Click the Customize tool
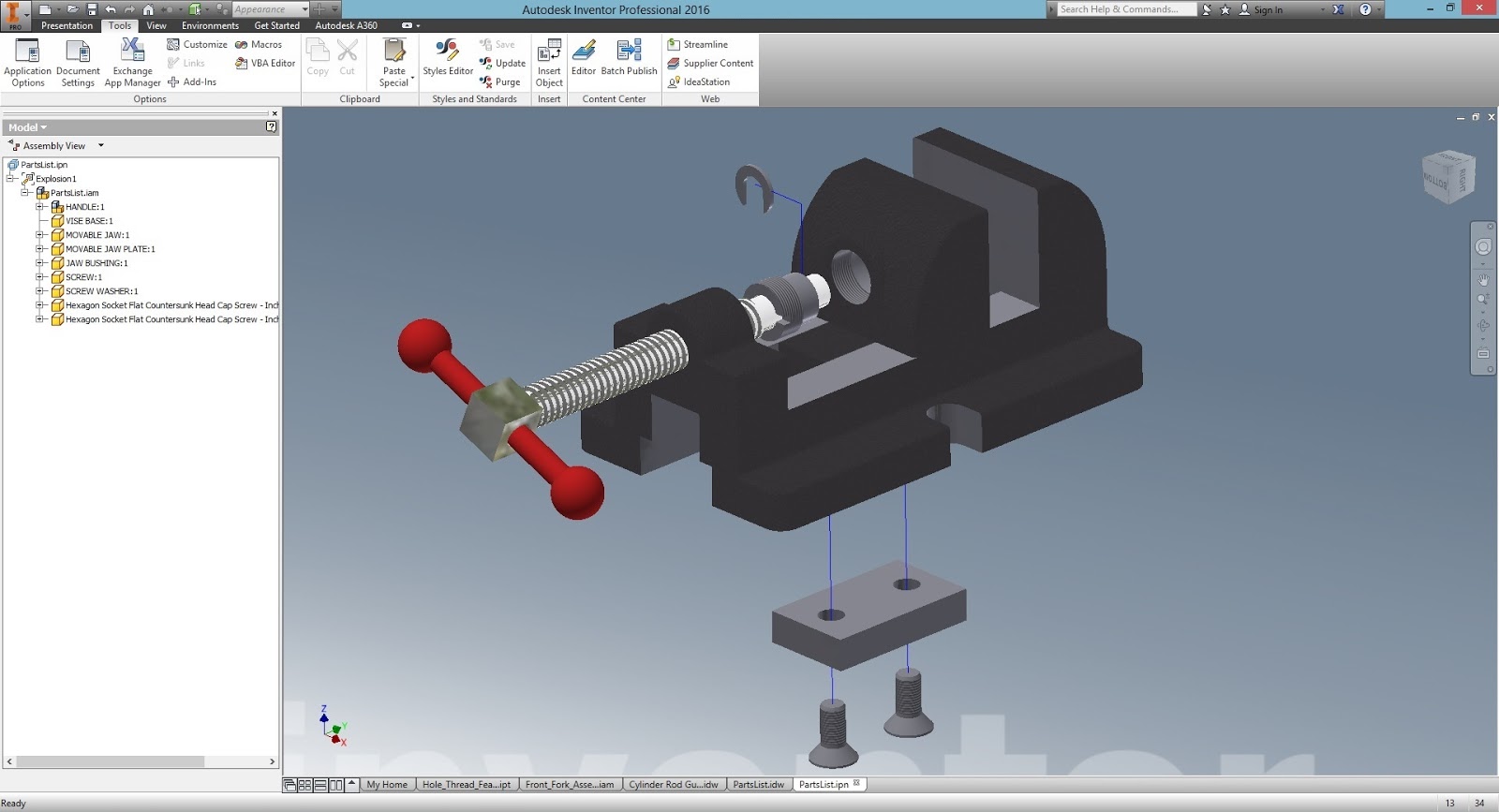Image resolution: width=1499 pixels, height=812 pixels. tap(197, 44)
